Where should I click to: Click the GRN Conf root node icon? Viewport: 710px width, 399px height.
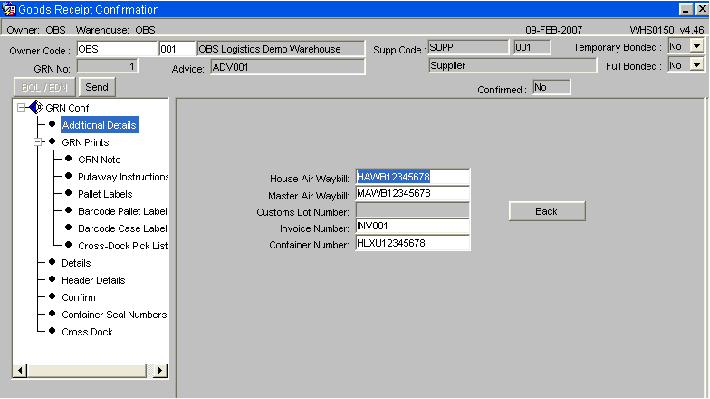[x=36, y=108]
